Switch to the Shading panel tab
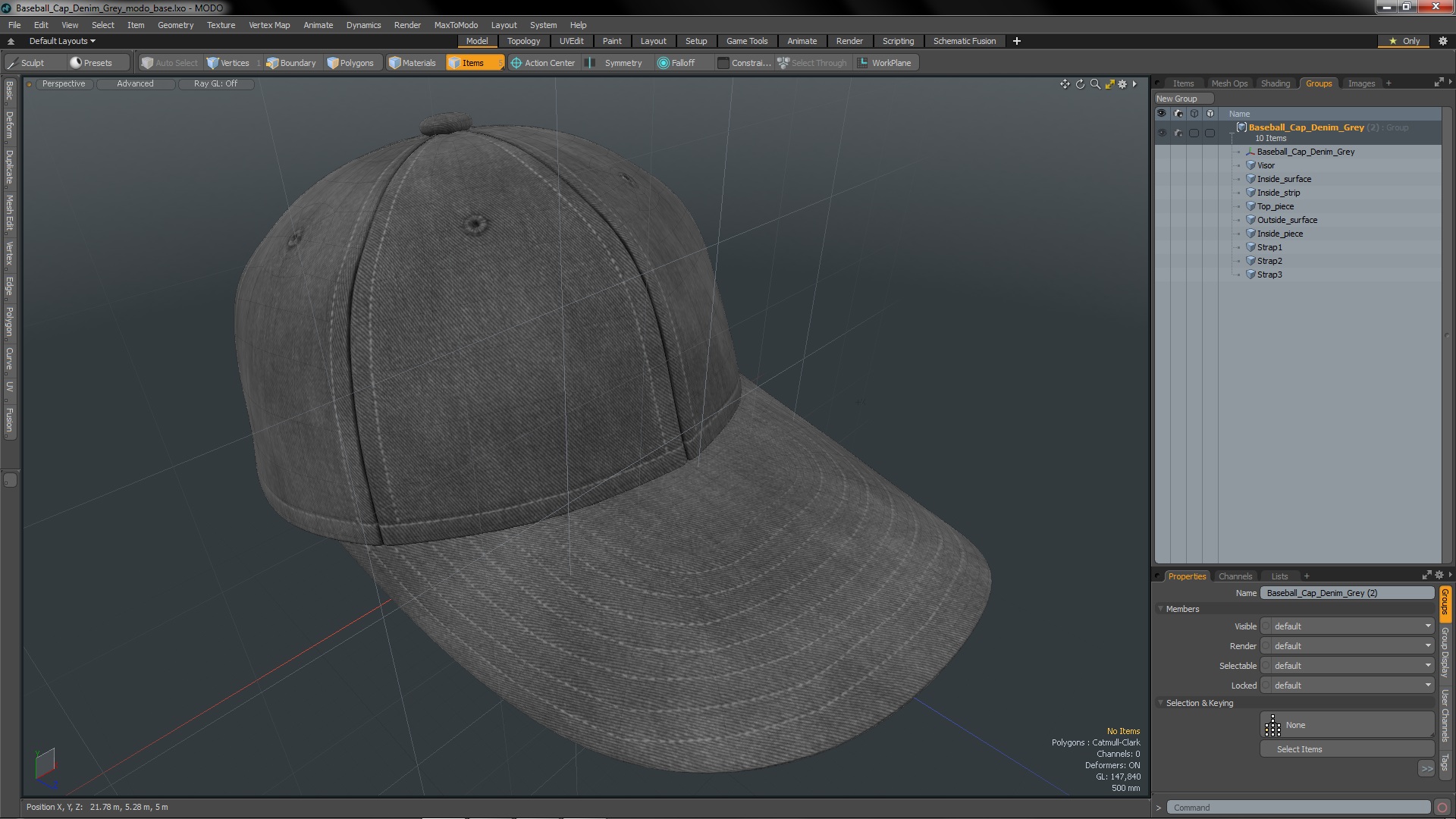Image resolution: width=1456 pixels, height=819 pixels. coord(1275,83)
